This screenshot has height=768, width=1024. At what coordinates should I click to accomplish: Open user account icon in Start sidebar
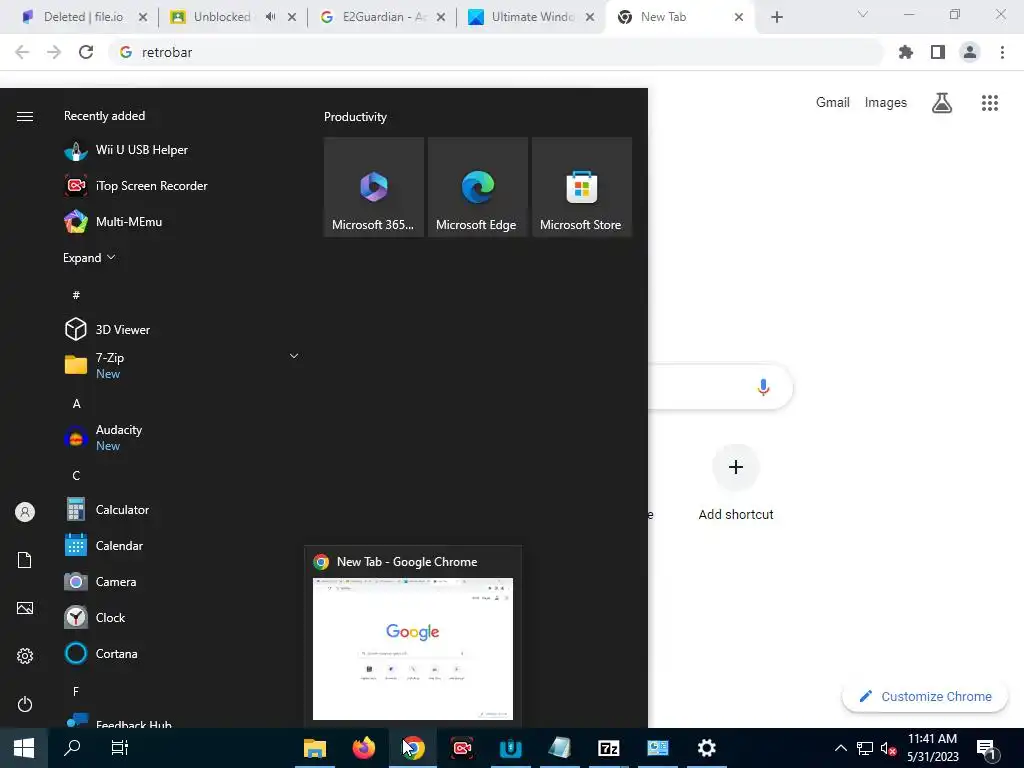[x=25, y=512]
